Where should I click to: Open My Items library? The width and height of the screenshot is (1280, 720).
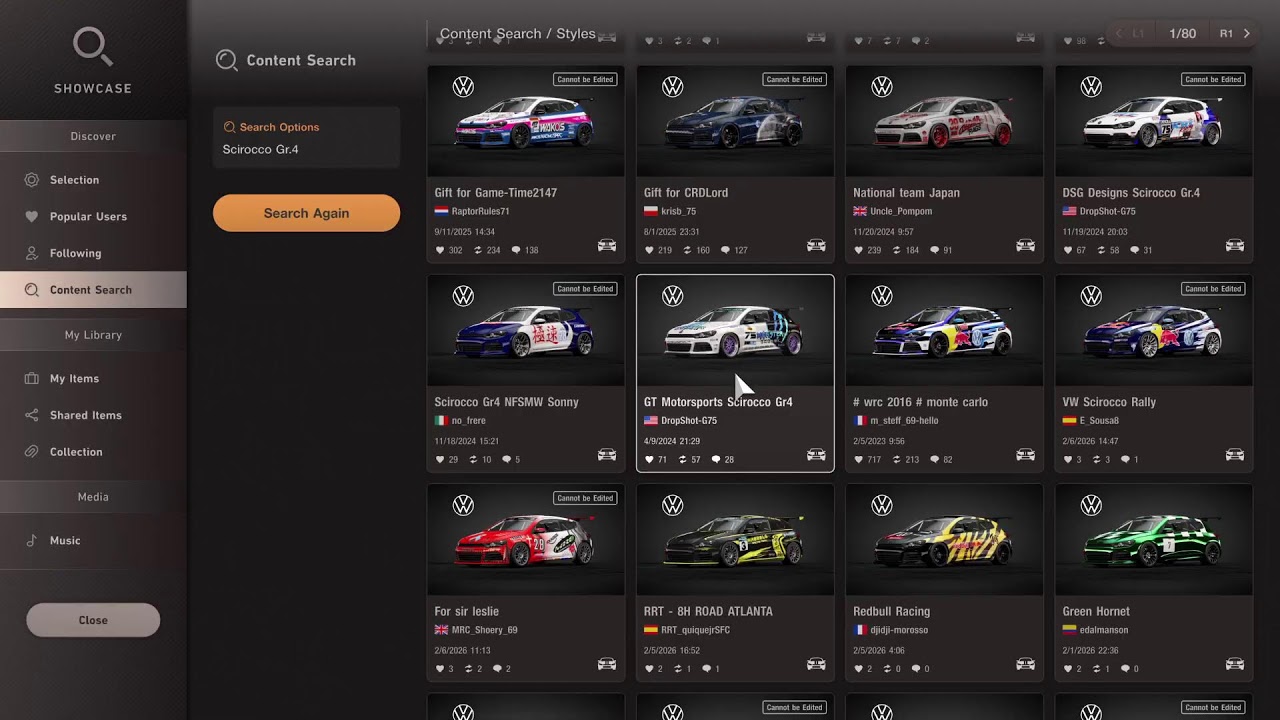[93, 378]
